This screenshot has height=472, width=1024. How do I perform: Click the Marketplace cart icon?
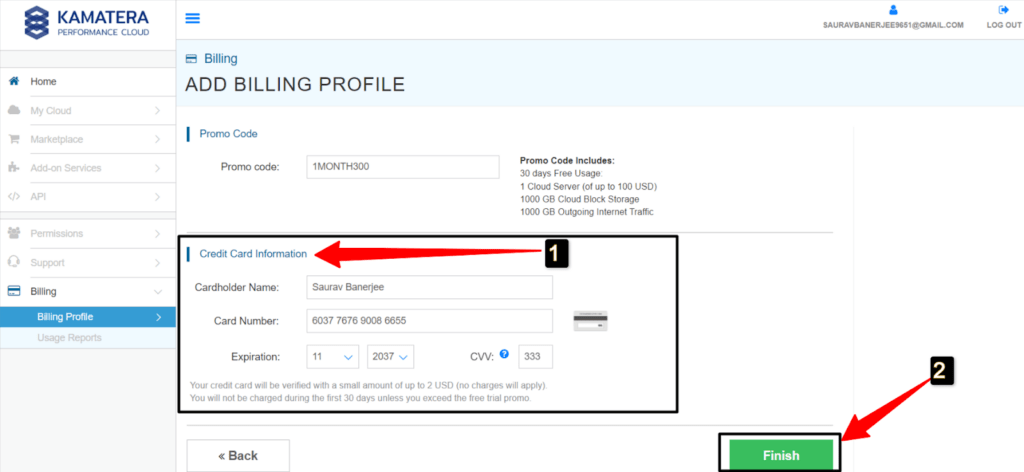click(14, 139)
